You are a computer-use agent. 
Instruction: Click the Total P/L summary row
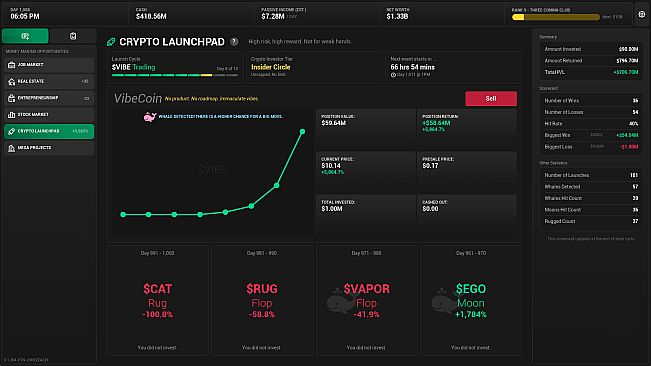pyautogui.click(x=591, y=72)
